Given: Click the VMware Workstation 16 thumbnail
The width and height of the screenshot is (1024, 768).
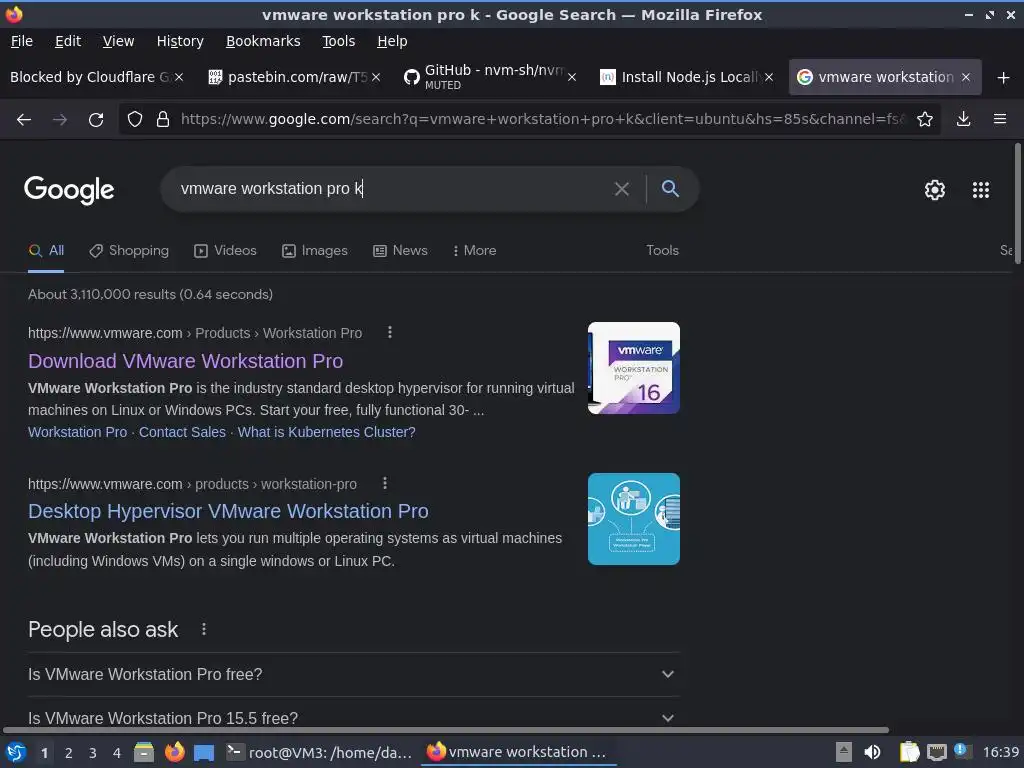Looking at the screenshot, I should [633, 368].
